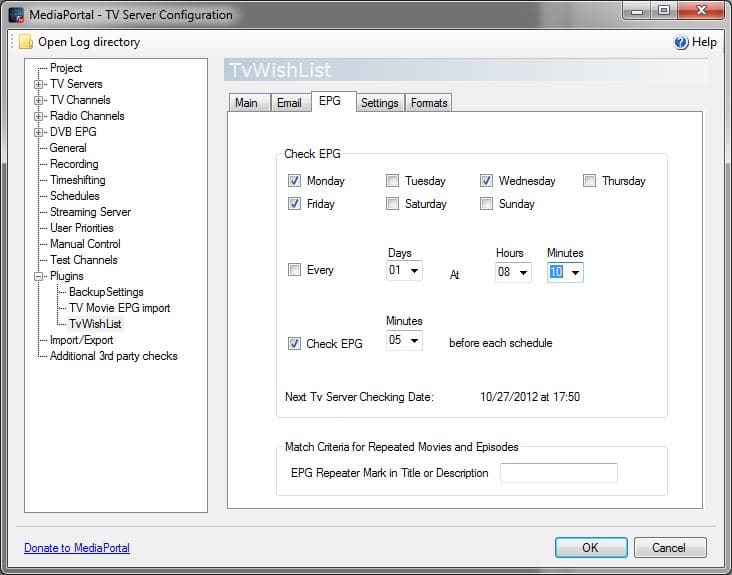Select Project in the tree

click(x=66, y=68)
